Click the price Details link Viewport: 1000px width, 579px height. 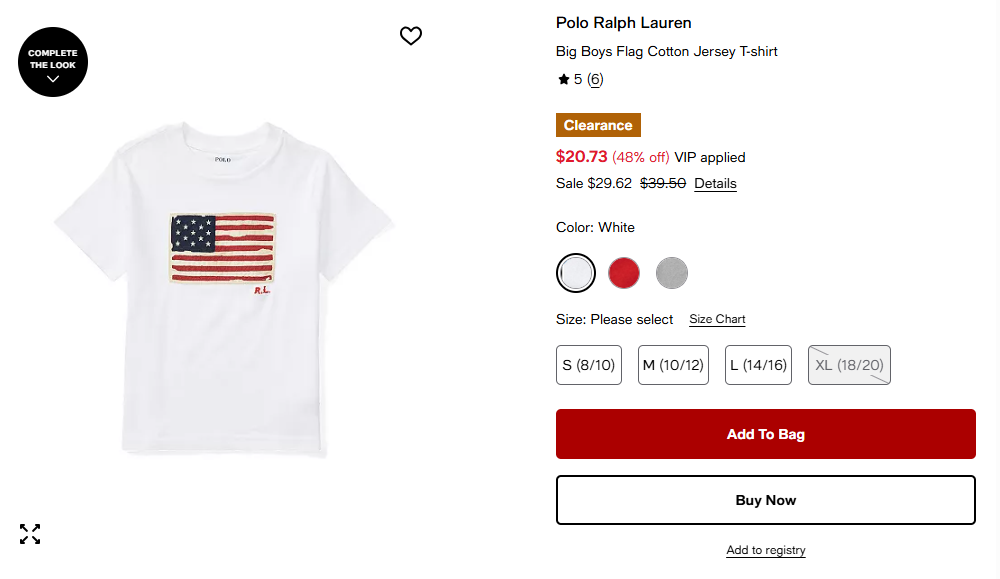tap(715, 183)
